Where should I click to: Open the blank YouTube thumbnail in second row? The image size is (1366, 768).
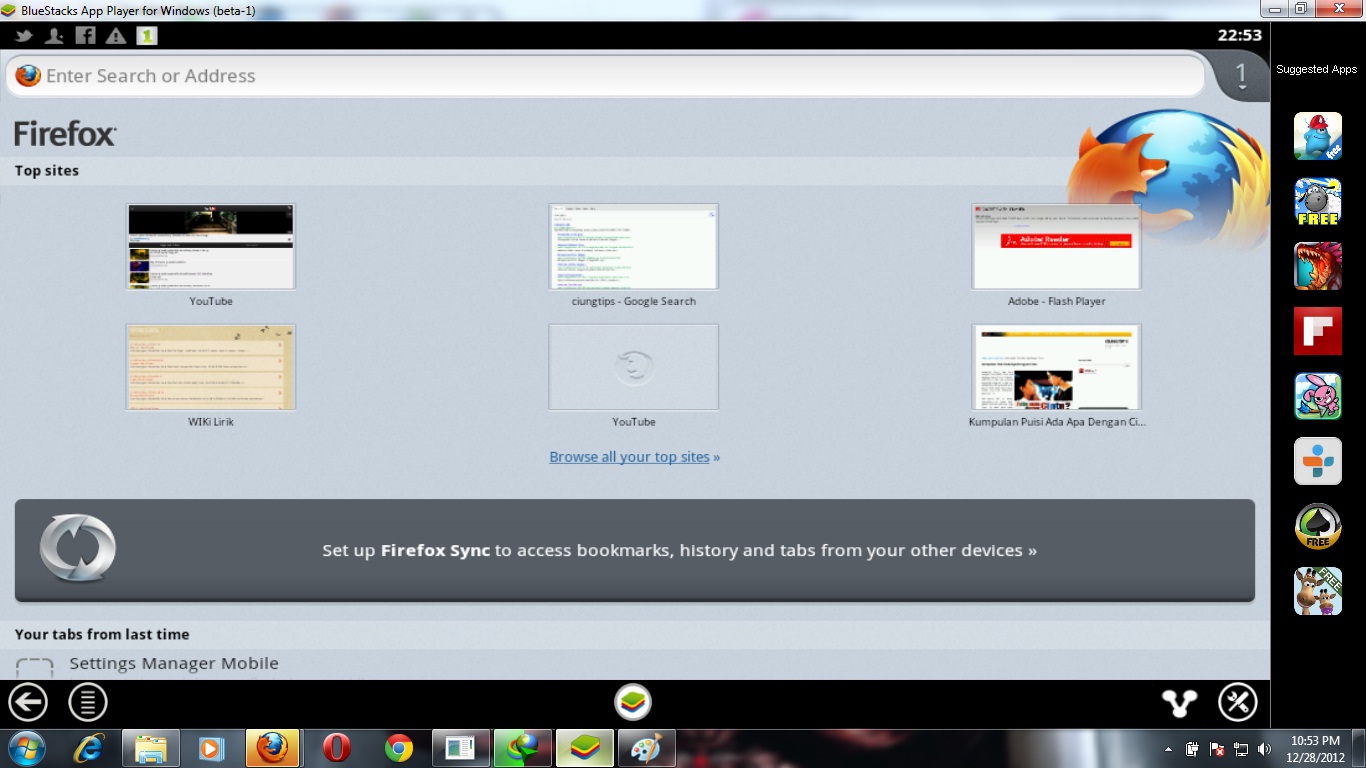pyautogui.click(x=633, y=367)
